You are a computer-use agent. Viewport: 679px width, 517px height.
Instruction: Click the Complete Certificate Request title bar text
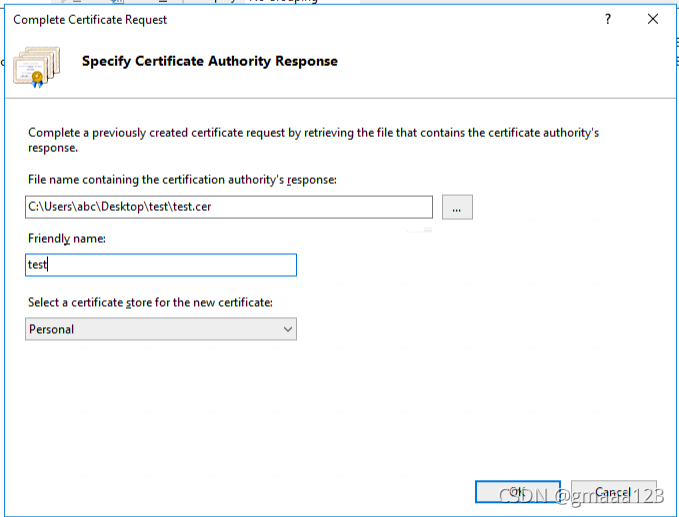coord(90,20)
